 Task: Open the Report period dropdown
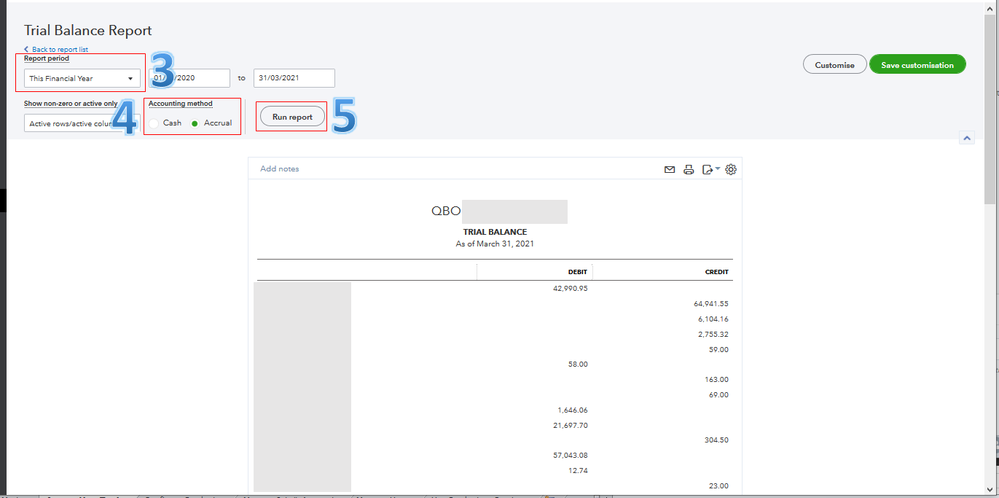pos(82,78)
